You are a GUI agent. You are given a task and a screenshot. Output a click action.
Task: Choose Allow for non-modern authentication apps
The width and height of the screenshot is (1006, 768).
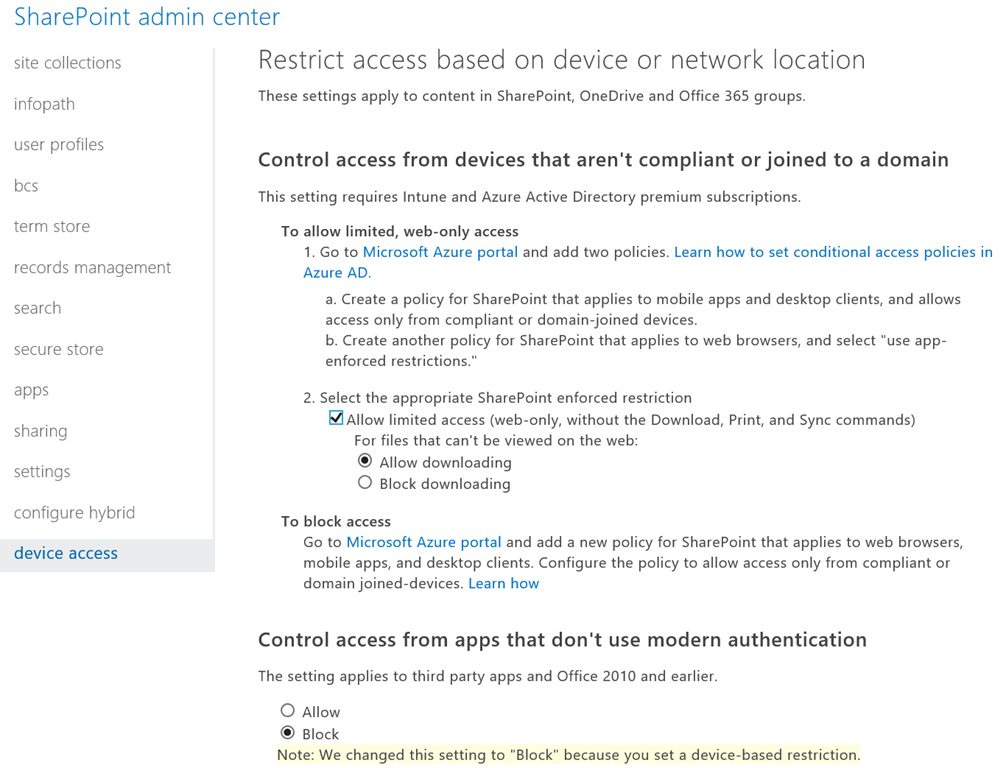tap(288, 711)
